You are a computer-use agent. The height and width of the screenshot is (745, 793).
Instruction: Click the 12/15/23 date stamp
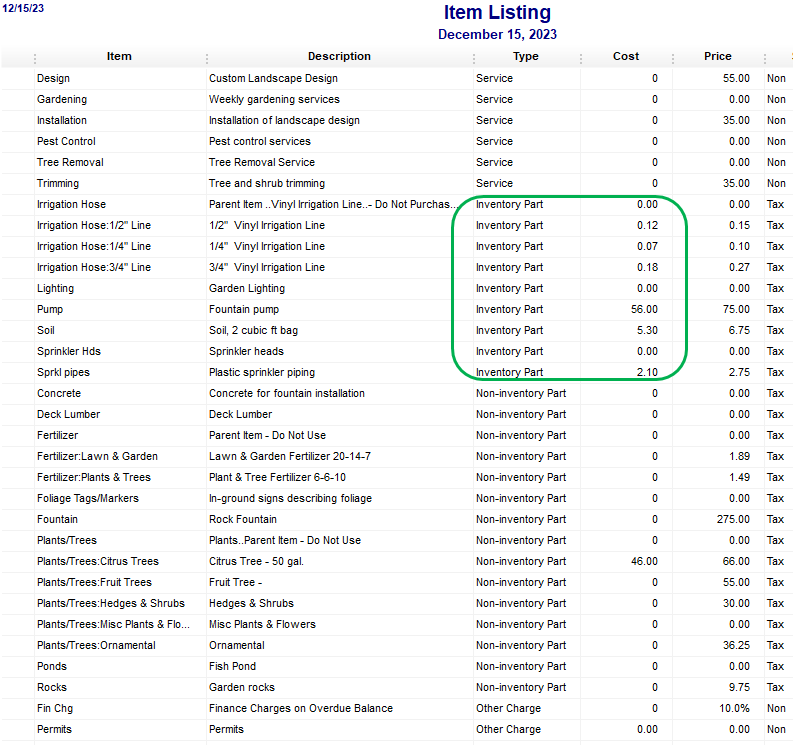tap(23, 8)
